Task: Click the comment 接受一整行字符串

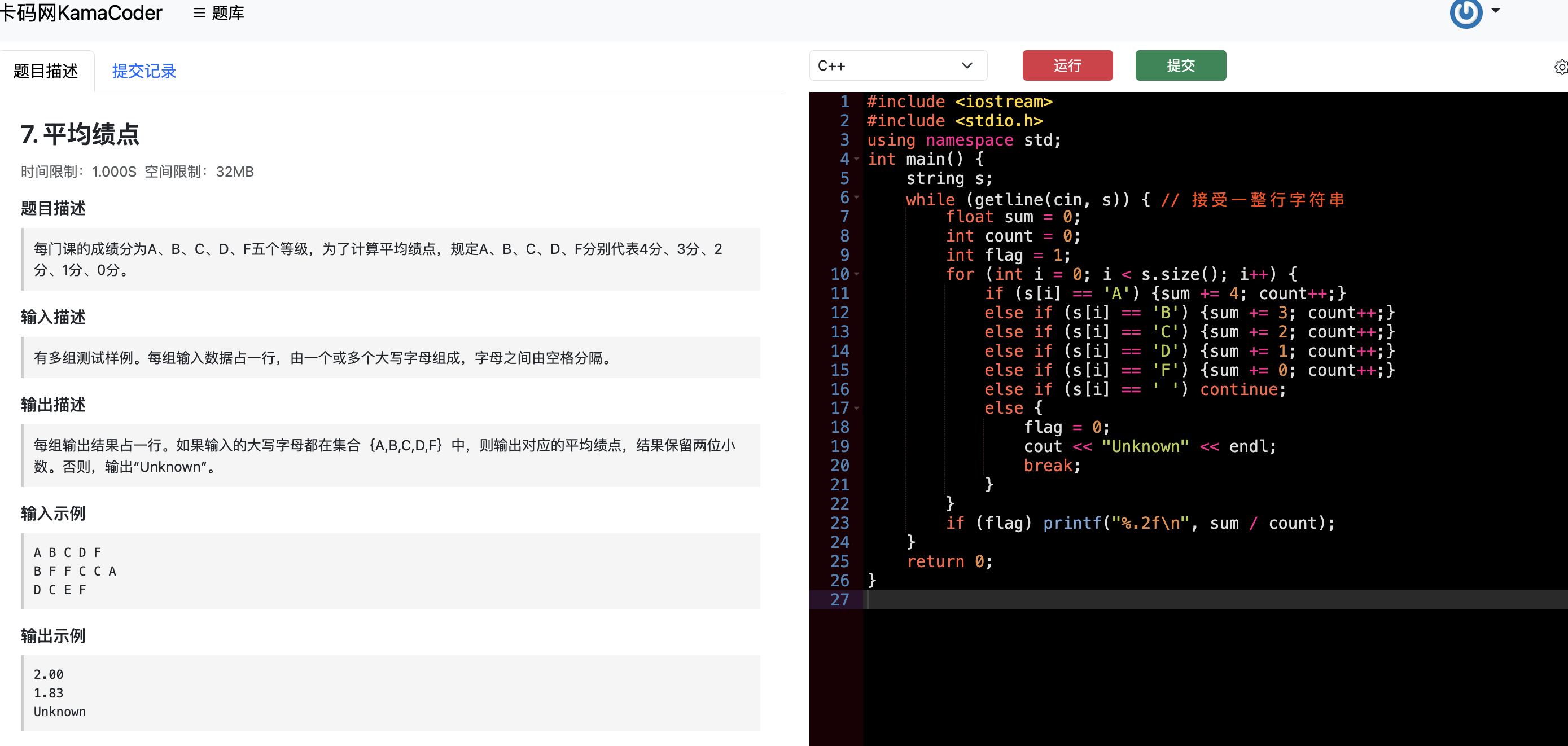Action: (1268, 200)
